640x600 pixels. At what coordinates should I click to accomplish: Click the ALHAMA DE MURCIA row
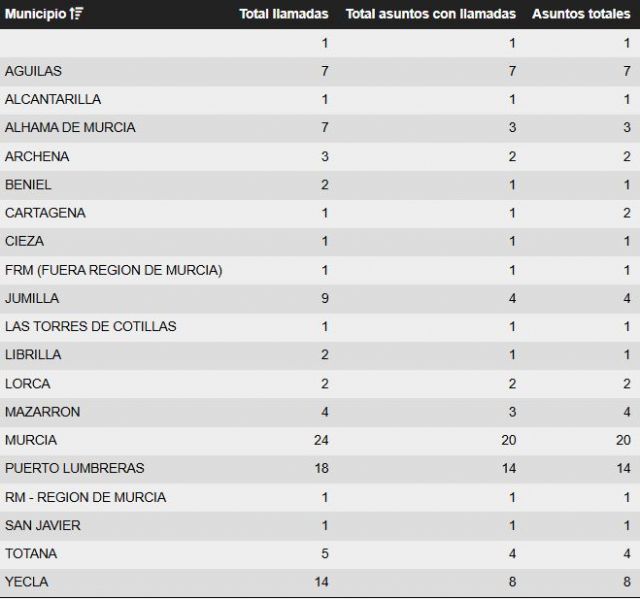click(x=70, y=127)
